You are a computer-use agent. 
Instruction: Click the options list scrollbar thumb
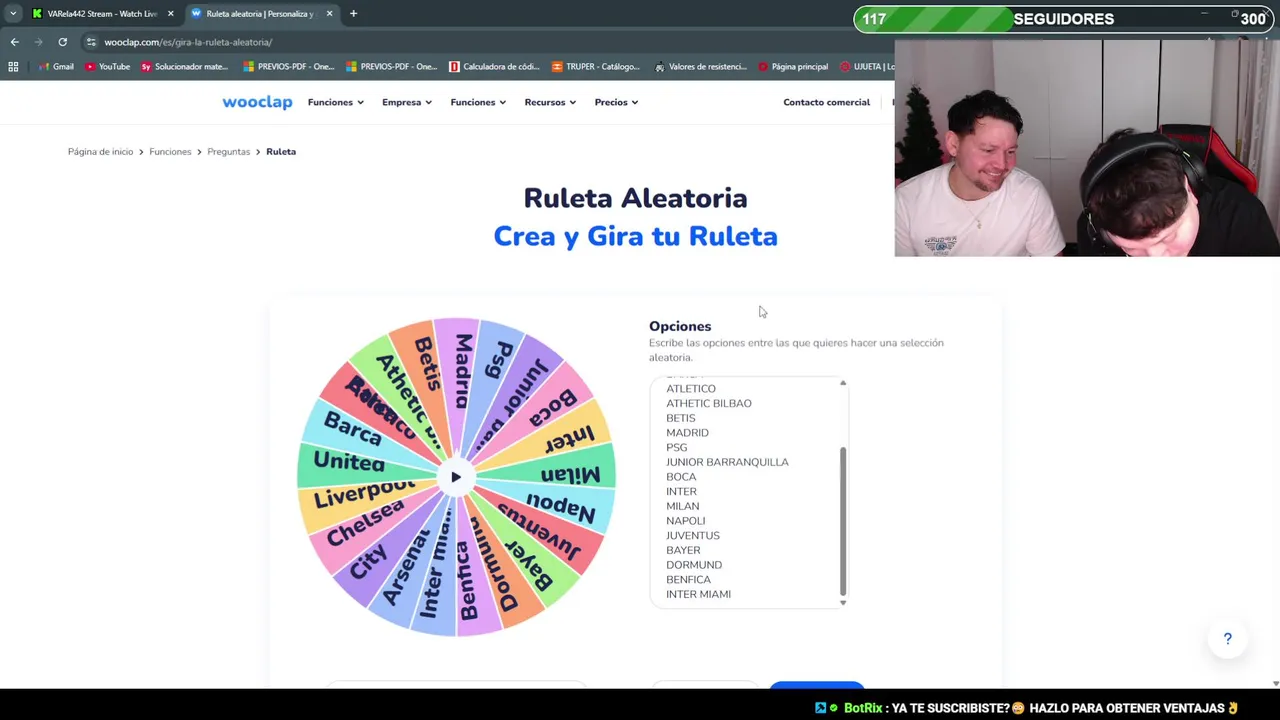843,521
